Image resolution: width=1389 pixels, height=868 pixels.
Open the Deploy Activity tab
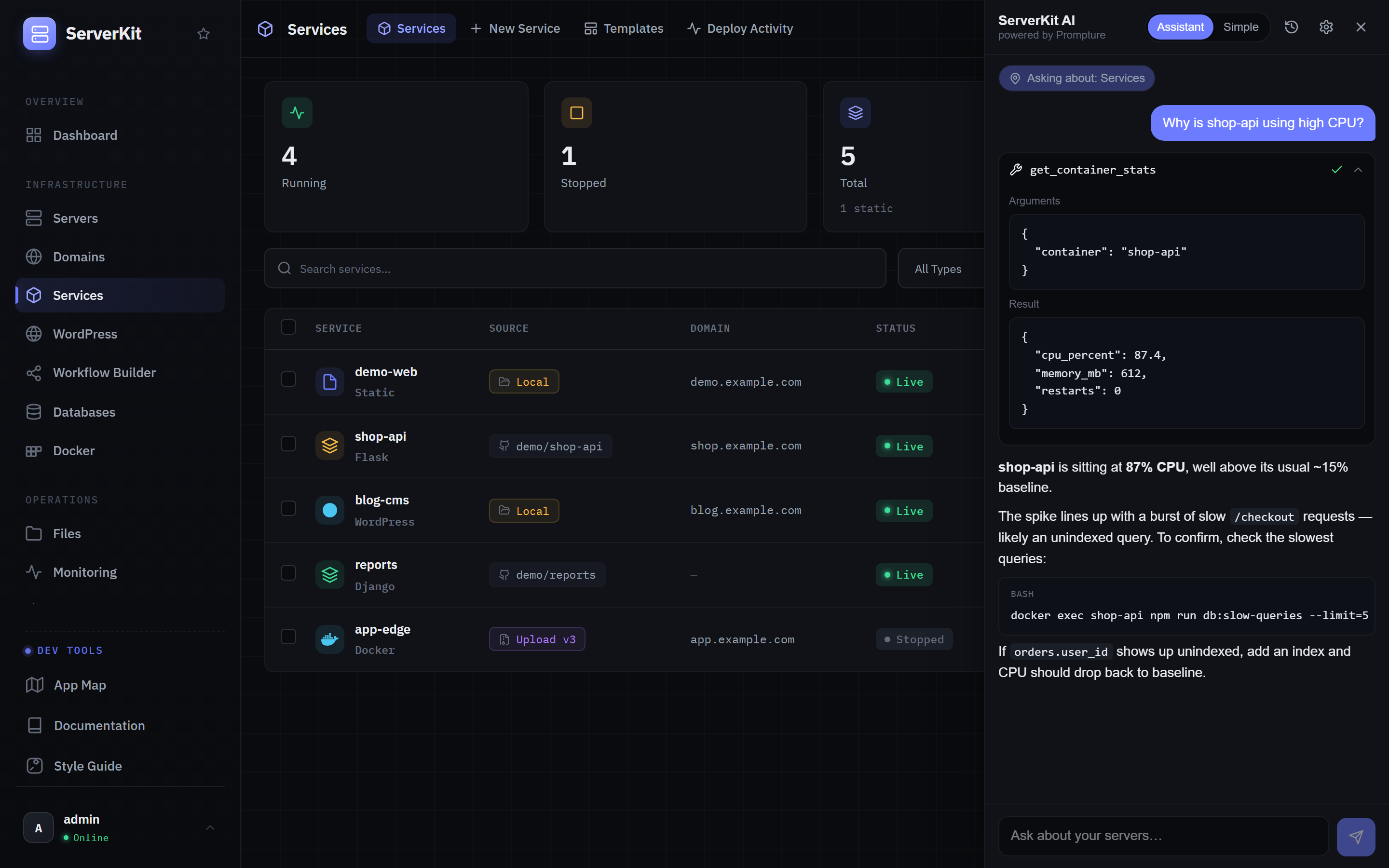740,29
